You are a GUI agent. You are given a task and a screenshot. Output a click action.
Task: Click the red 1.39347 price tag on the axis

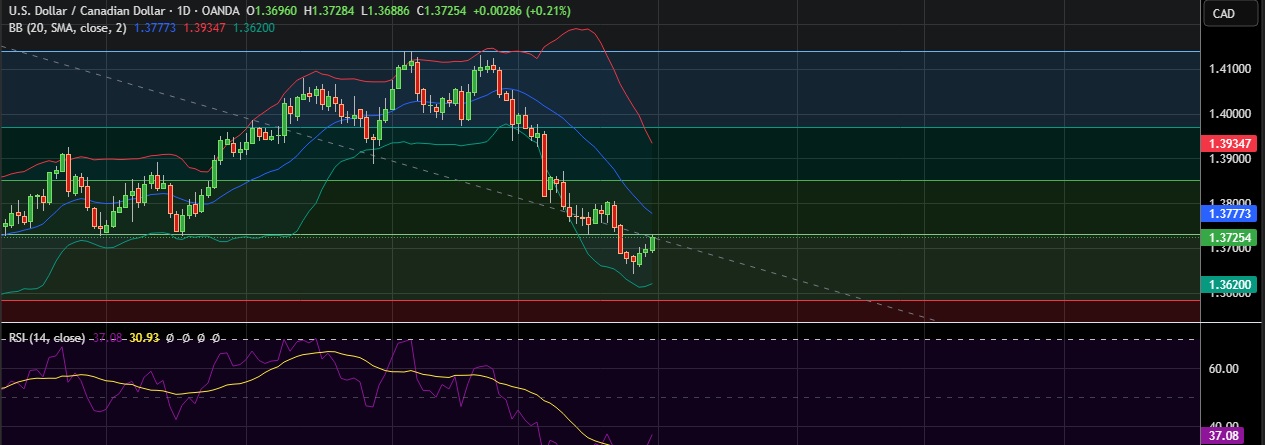(1231, 144)
